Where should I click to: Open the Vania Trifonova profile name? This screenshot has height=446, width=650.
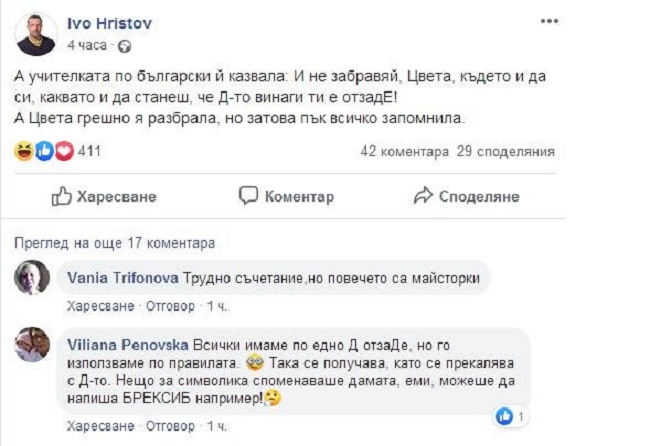123,278
